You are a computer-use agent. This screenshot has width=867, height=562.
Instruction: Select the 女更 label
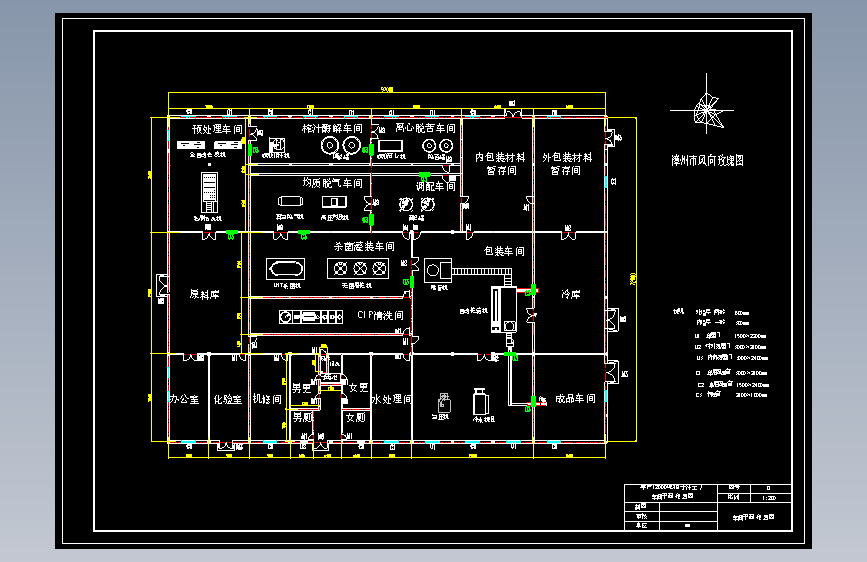(358, 388)
